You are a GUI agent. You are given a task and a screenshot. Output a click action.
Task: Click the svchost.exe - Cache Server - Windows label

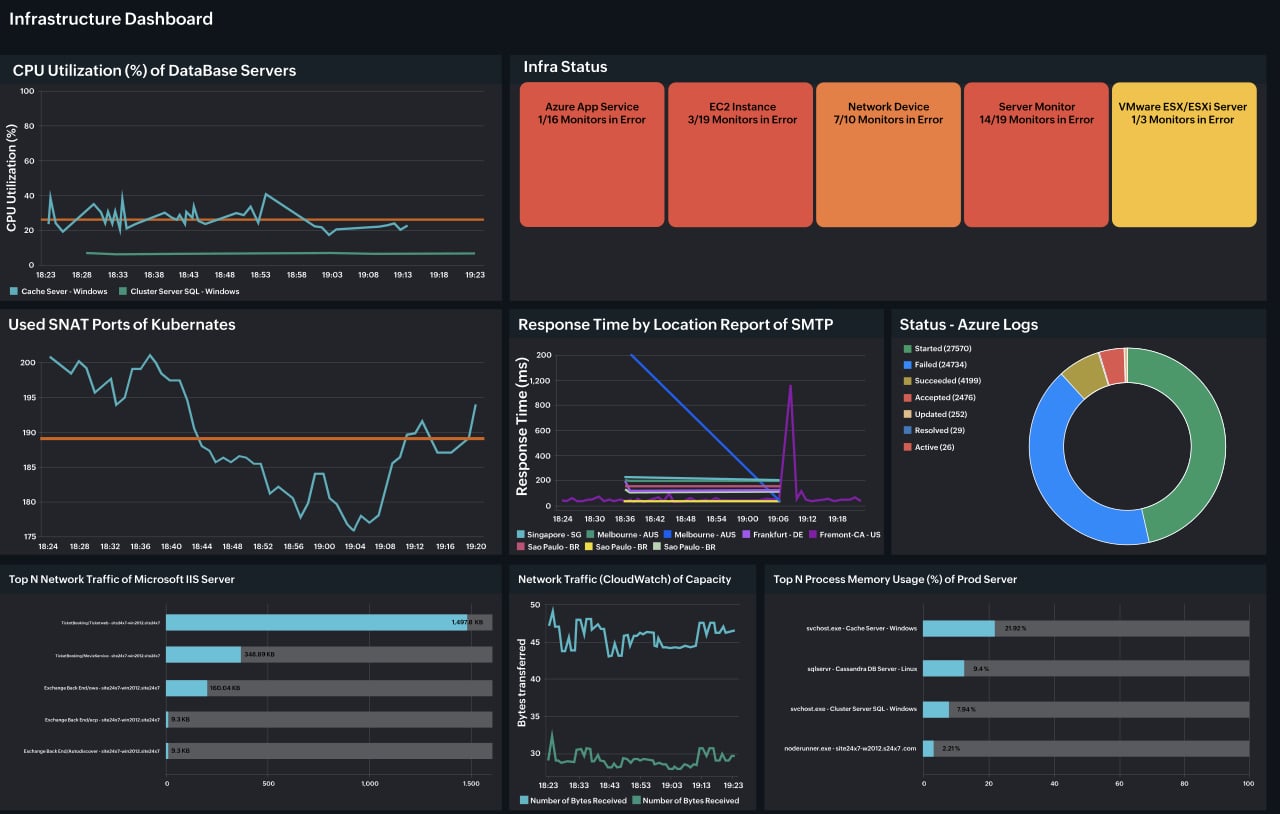coord(861,628)
